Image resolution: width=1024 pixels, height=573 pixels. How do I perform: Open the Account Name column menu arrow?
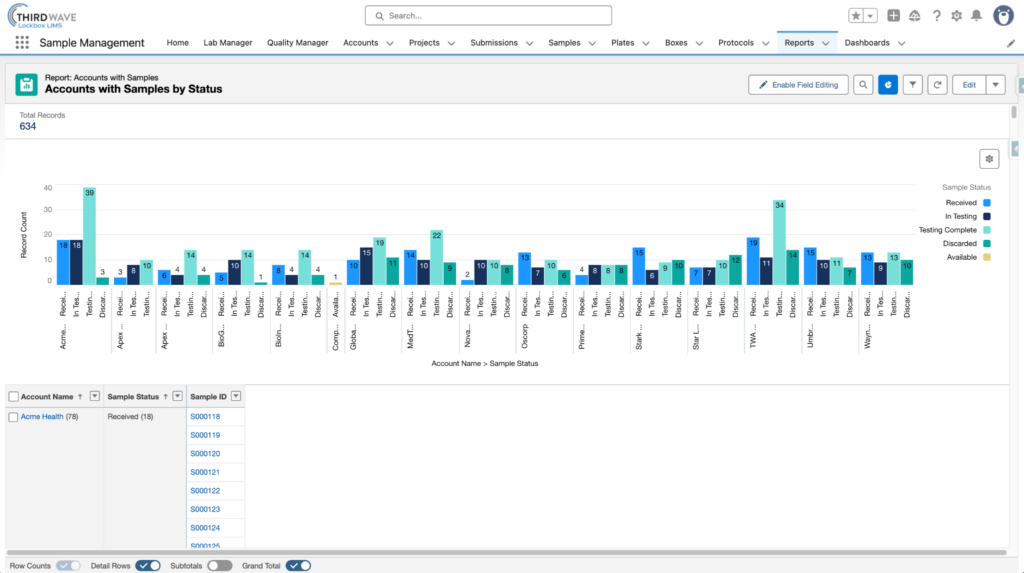tap(95, 396)
